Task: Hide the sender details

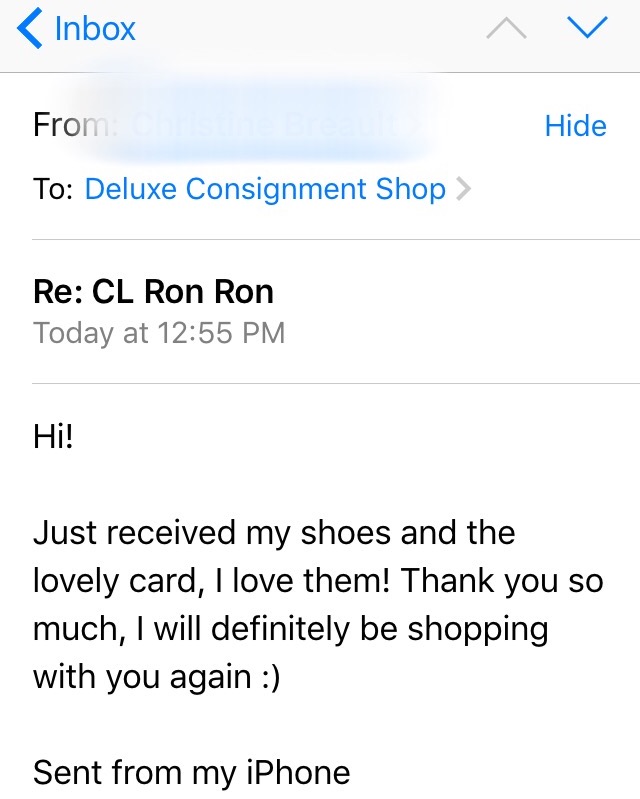Action: coord(575,126)
